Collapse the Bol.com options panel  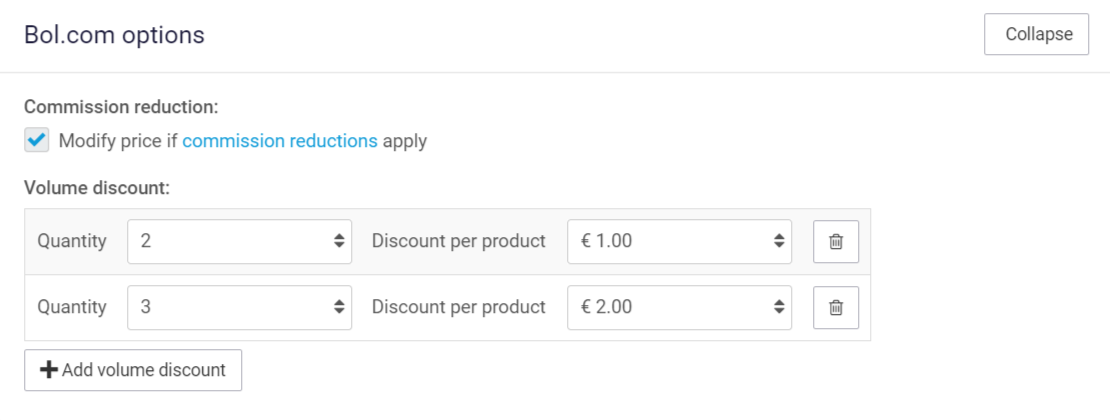[x=1036, y=34]
